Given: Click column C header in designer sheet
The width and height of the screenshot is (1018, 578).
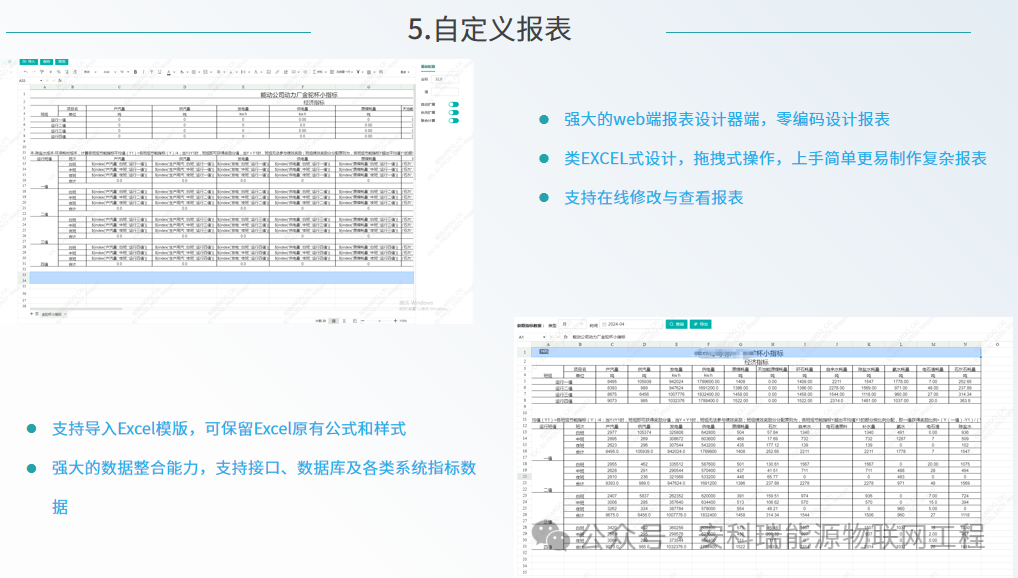Looking at the screenshot, I should [119, 86].
